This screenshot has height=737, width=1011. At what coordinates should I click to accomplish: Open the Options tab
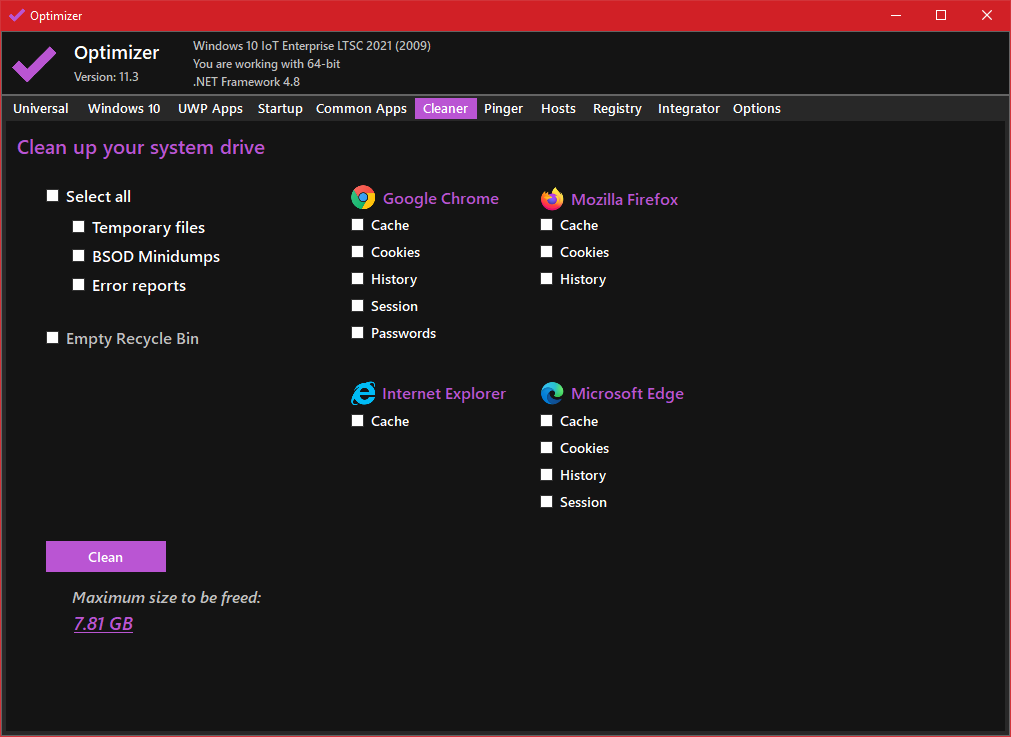(x=756, y=108)
